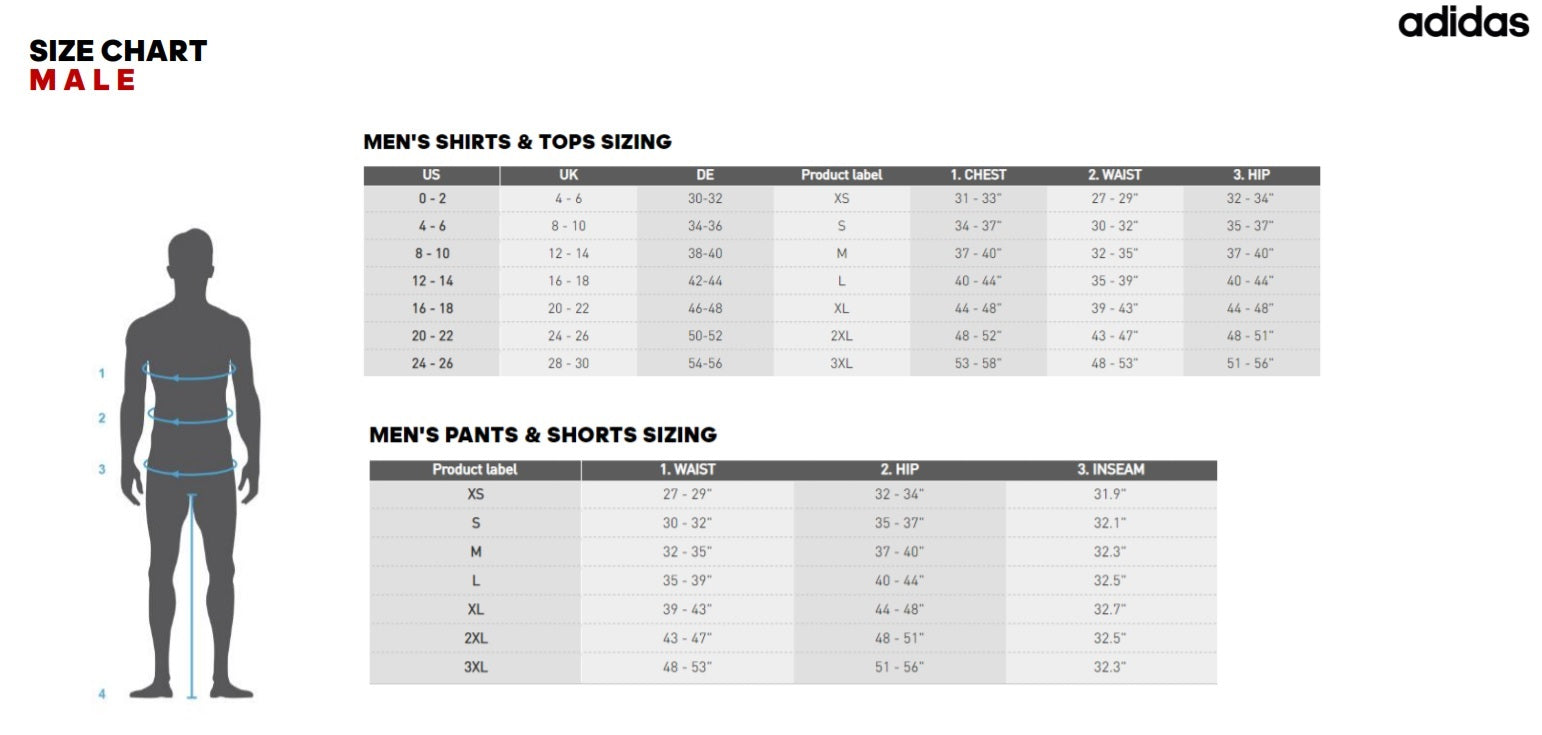
Task: Click the hip measurement ring on figure
Action: tap(190, 466)
